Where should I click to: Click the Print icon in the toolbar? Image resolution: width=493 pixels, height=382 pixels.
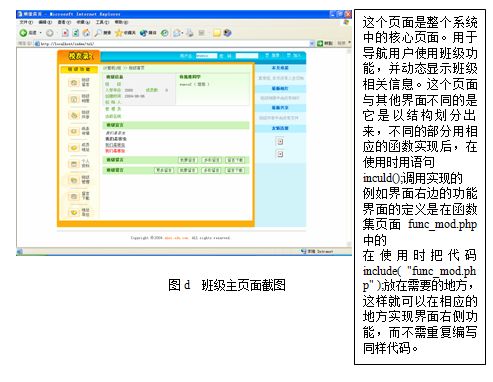pyautogui.click(x=190, y=33)
